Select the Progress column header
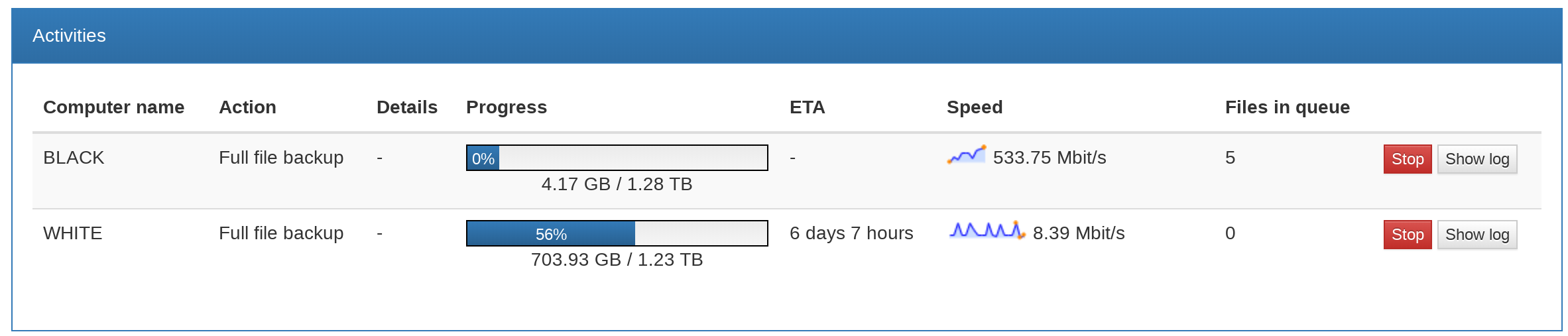The height and width of the screenshot is (336, 1568). tap(507, 107)
